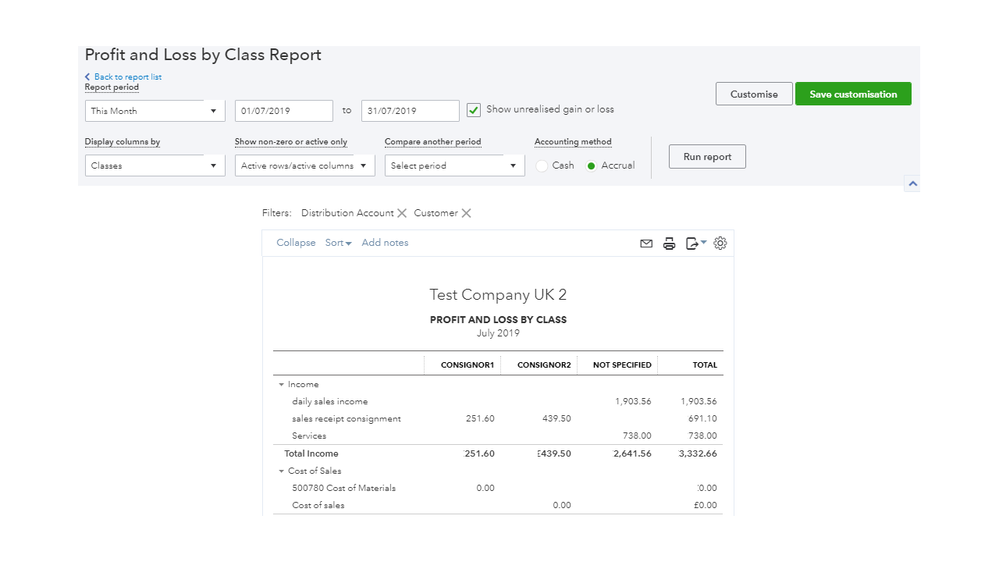Toggle Show unrealised gain or loss checkbox
Screen dimensions: 999x562
click(x=474, y=110)
